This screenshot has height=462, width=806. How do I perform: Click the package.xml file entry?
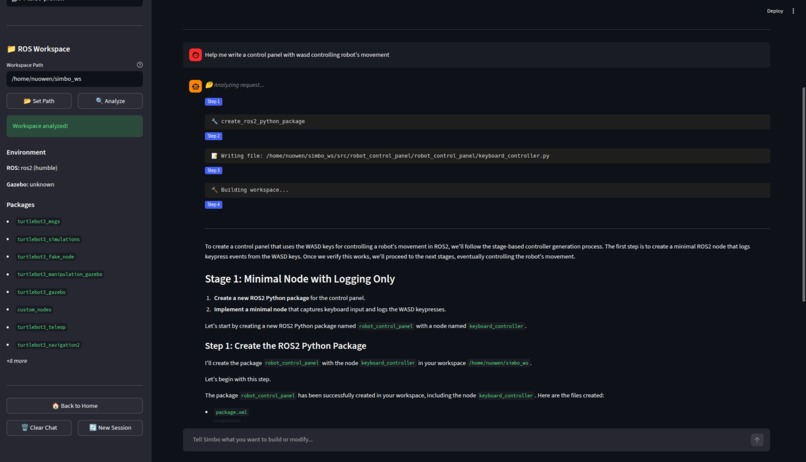tap(231, 412)
